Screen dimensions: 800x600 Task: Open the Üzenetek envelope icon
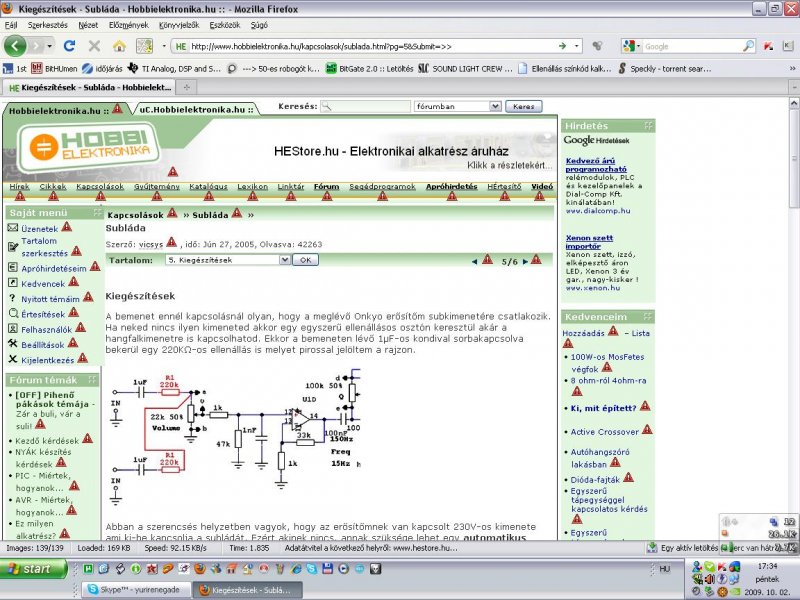(x=13, y=228)
